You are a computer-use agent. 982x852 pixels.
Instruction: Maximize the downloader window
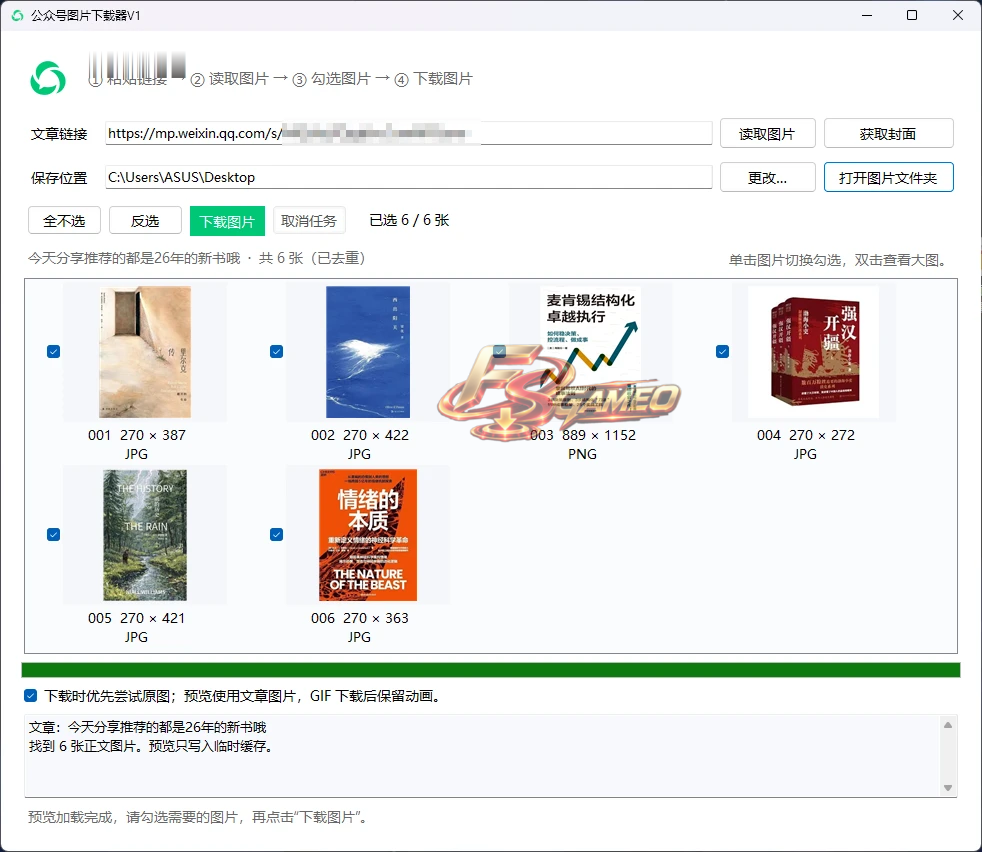pyautogui.click(x=912, y=15)
